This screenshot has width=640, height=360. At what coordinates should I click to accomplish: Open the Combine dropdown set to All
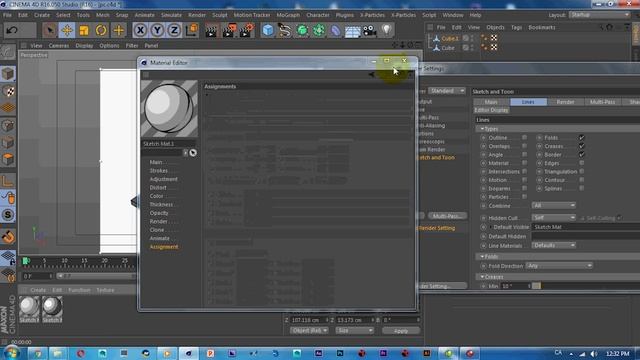pyautogui.click(x=553, y=205)
